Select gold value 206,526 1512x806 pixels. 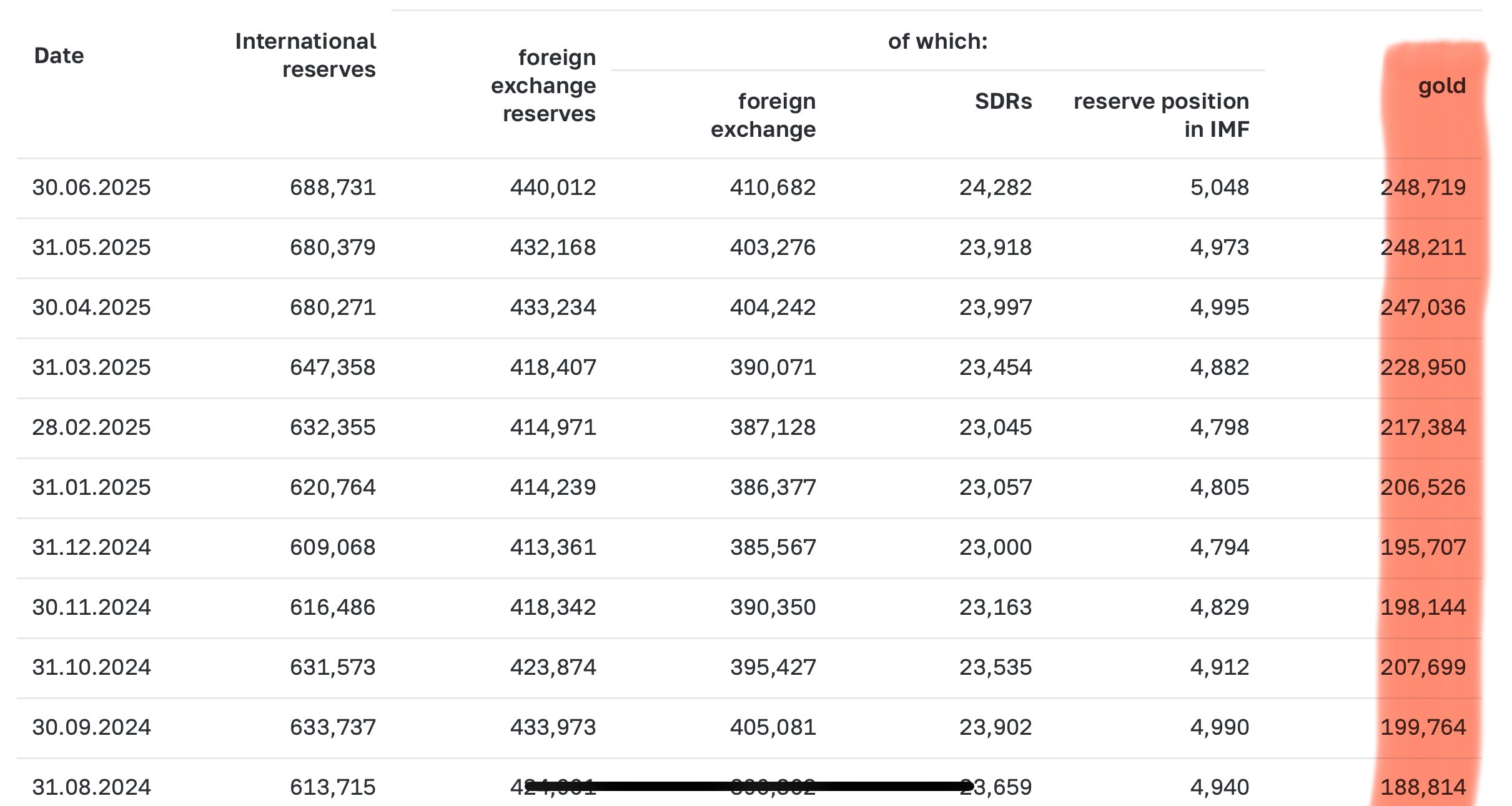[x=1423, y=487]
